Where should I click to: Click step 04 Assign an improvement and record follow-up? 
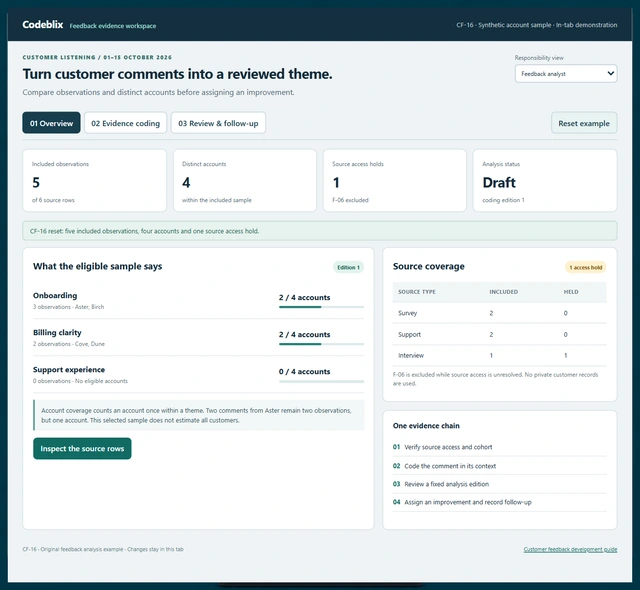coord(500,502)
